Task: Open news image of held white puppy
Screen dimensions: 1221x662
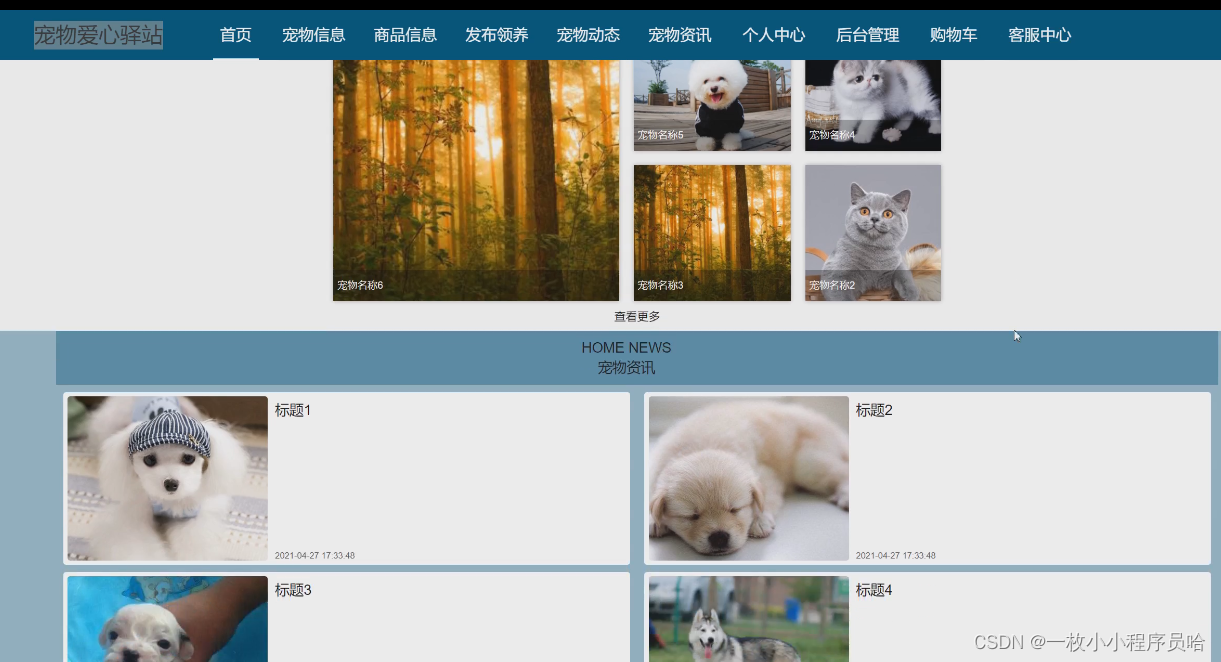Action: coord(168,619)
